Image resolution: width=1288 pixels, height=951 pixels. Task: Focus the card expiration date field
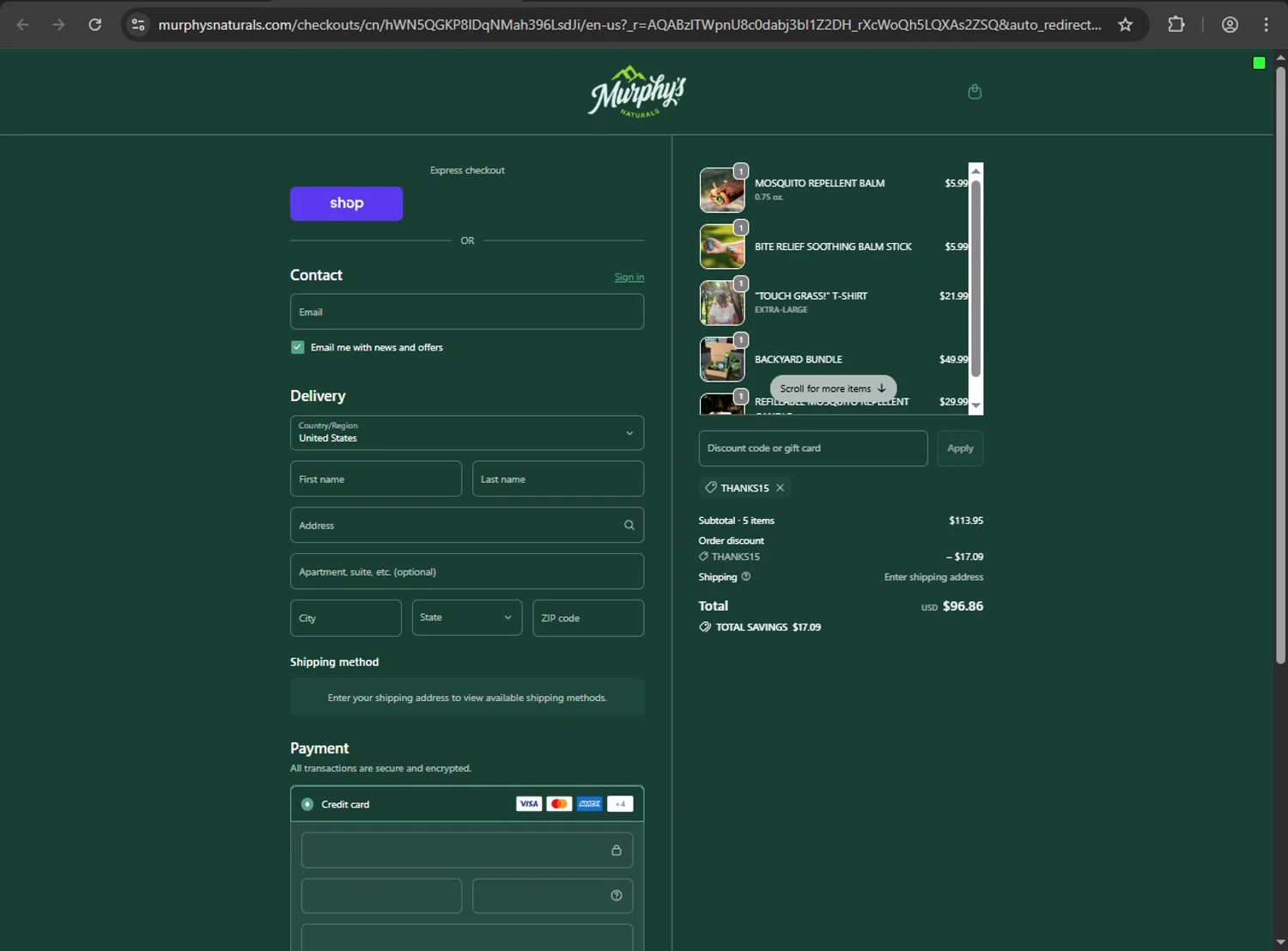click(381, 895)
